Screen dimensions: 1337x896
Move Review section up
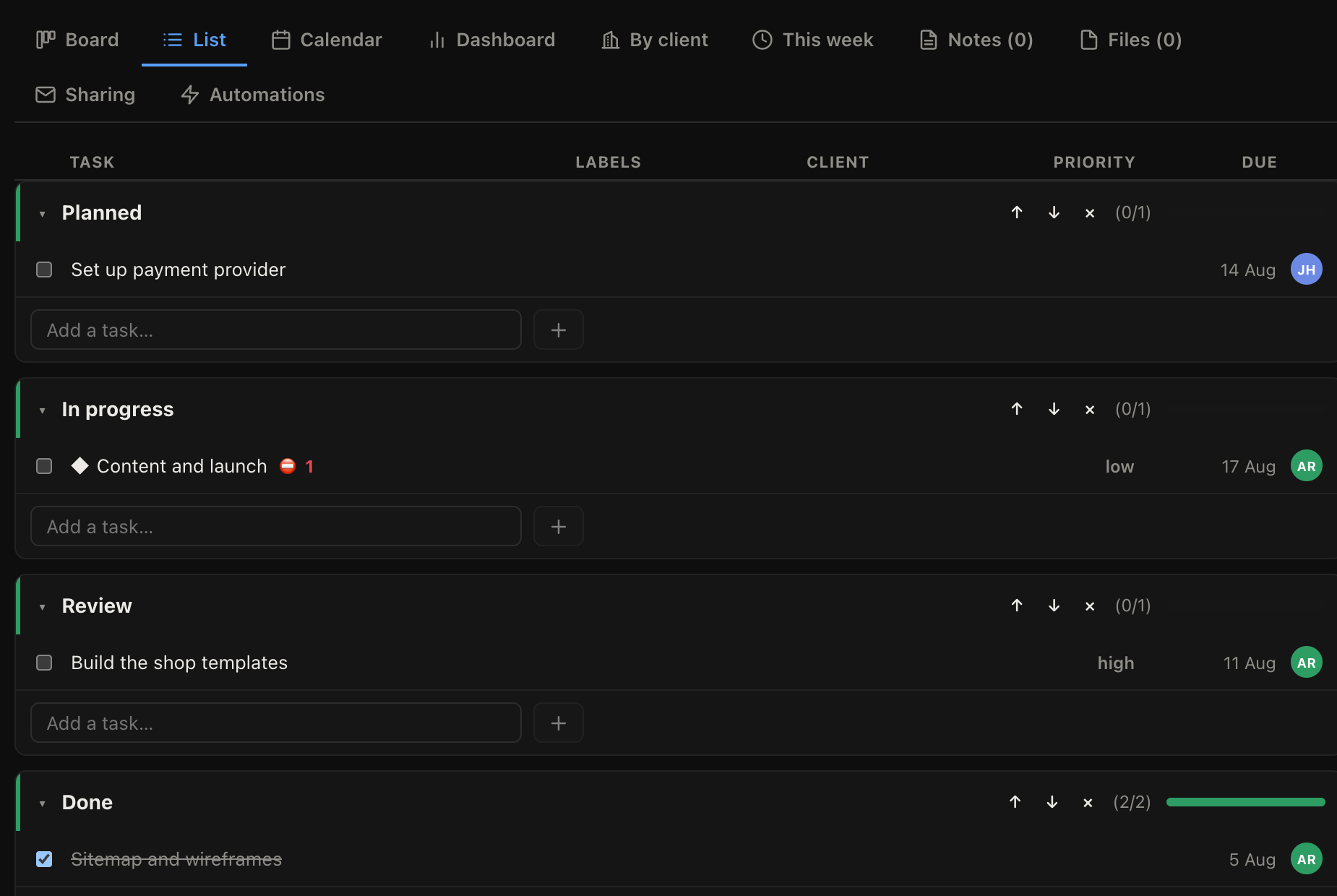coord(1017,606)
